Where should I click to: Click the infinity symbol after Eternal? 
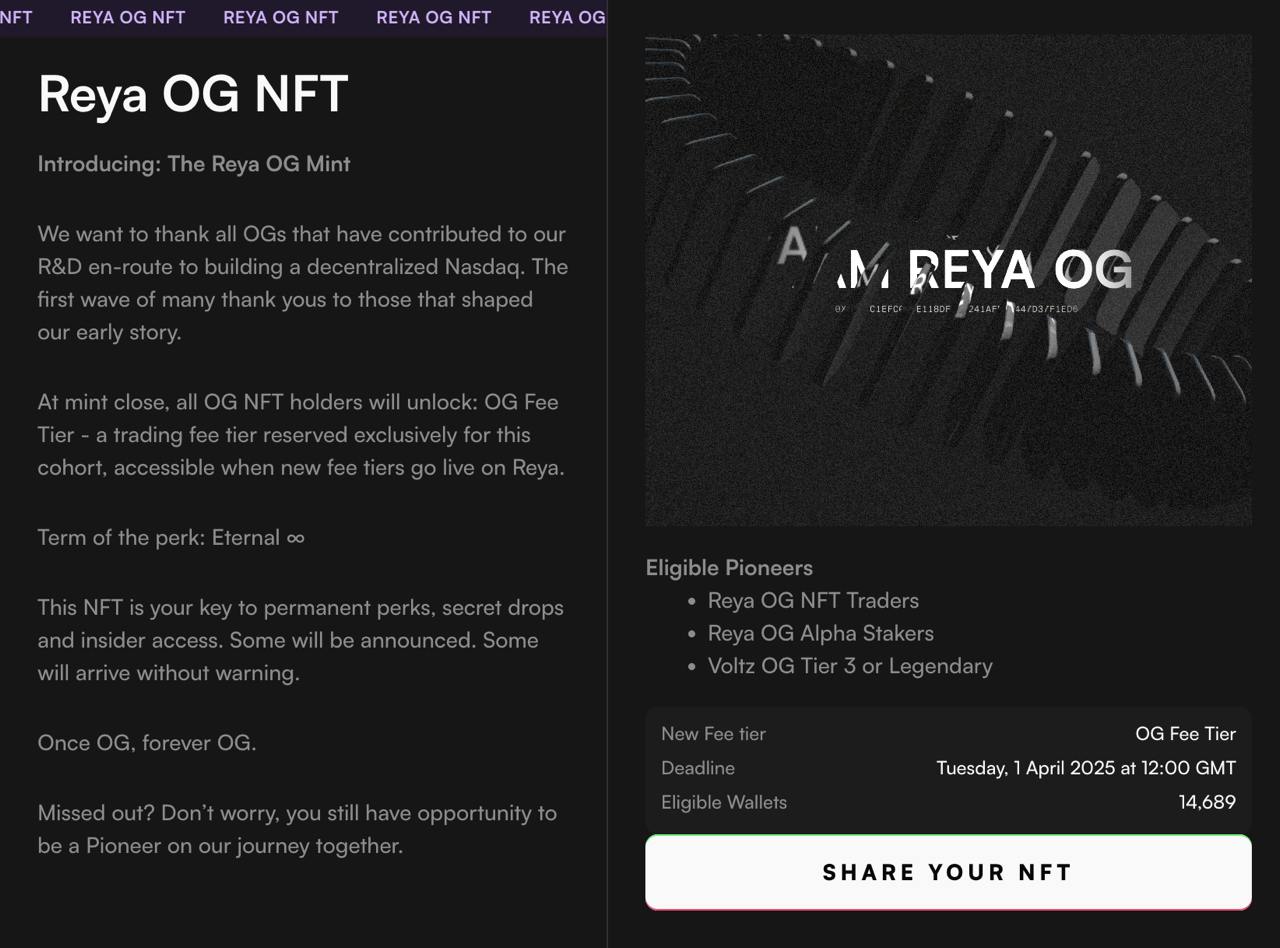[x=295, y=538]
